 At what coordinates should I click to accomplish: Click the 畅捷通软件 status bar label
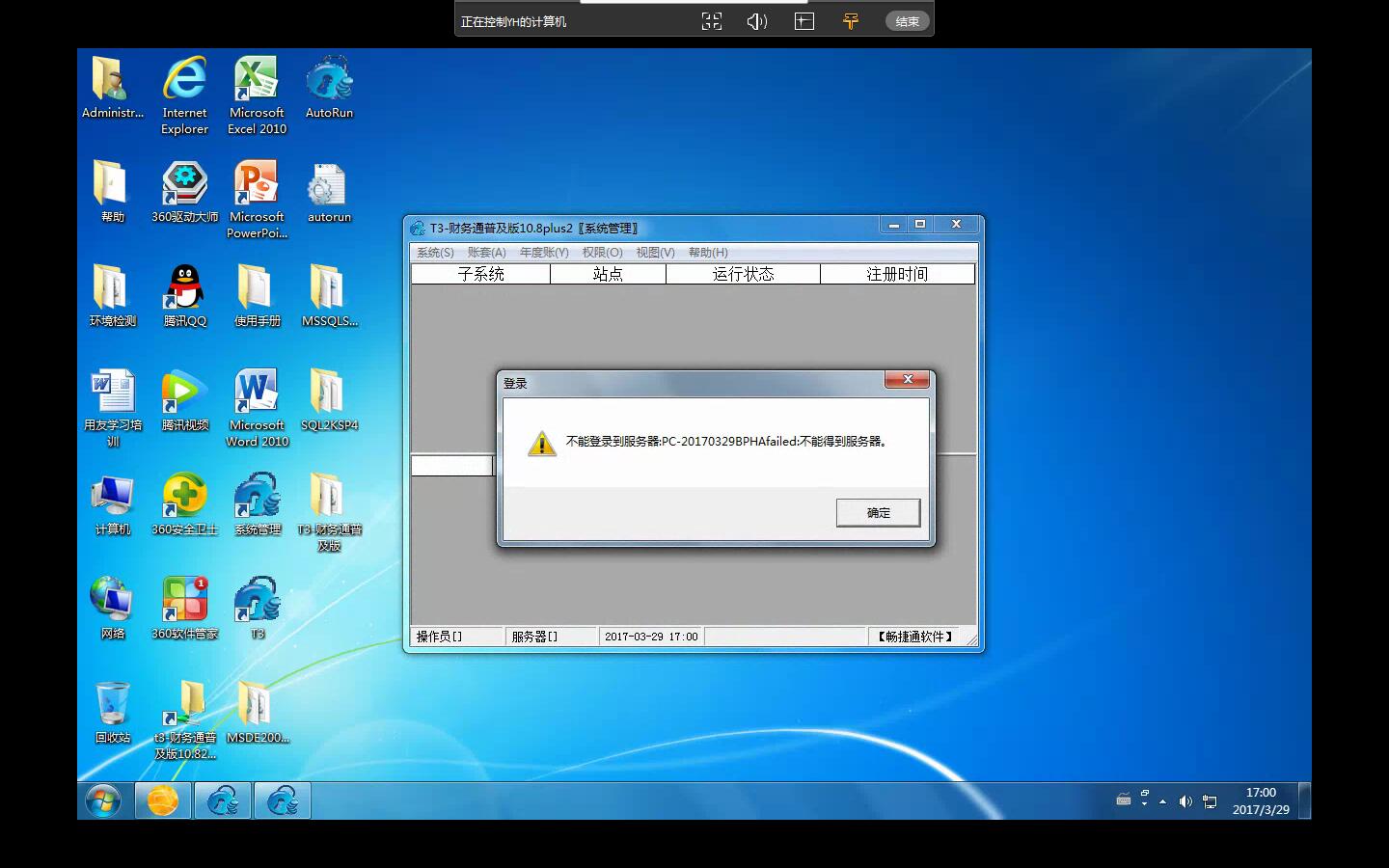[915, 637]
